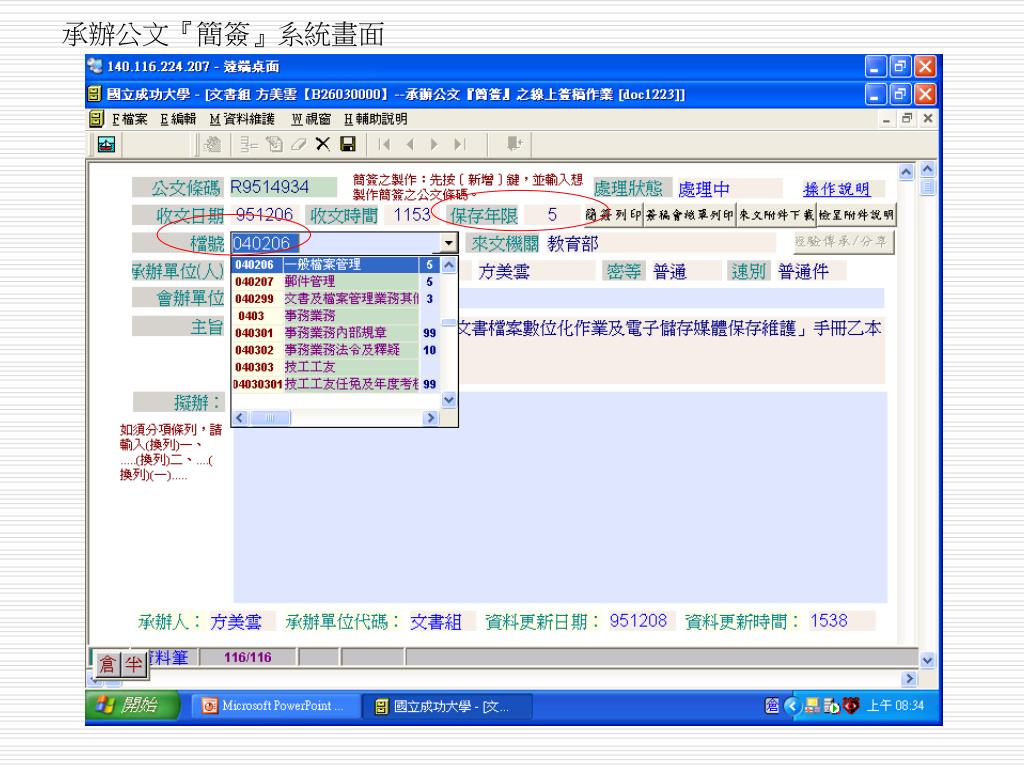Click the 處理狀態 field 處理中

point(728,189)
